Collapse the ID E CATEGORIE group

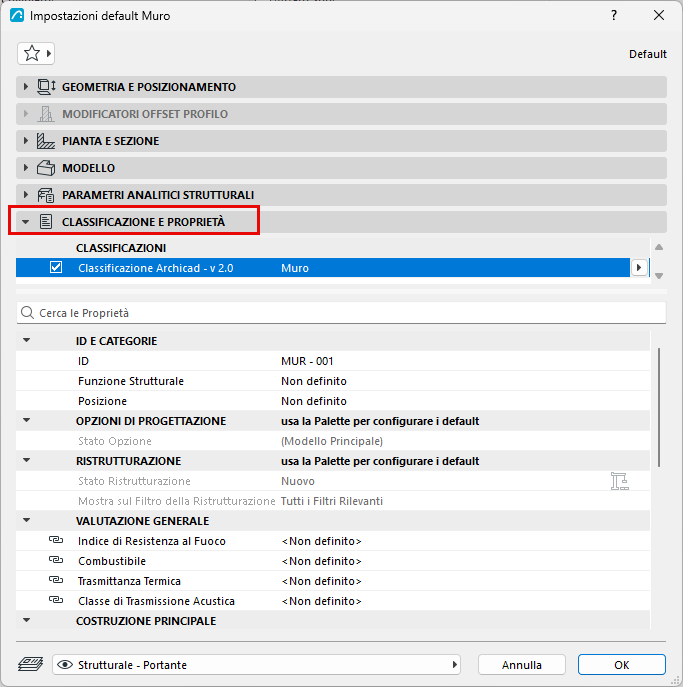pyautogui.click(x=27, y=340)
